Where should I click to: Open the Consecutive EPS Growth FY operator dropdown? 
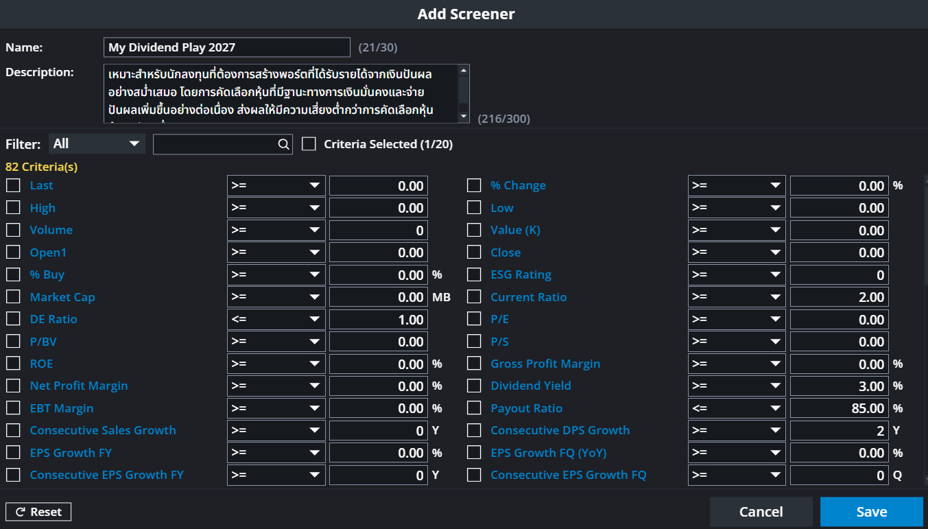276,475
